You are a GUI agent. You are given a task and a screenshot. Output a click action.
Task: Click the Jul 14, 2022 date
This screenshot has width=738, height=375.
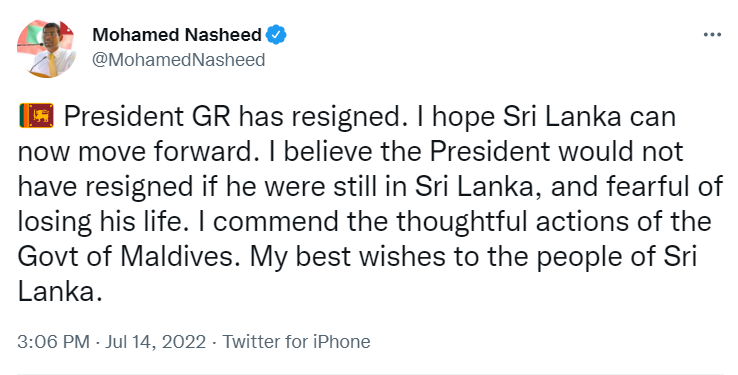click(155, 342)
